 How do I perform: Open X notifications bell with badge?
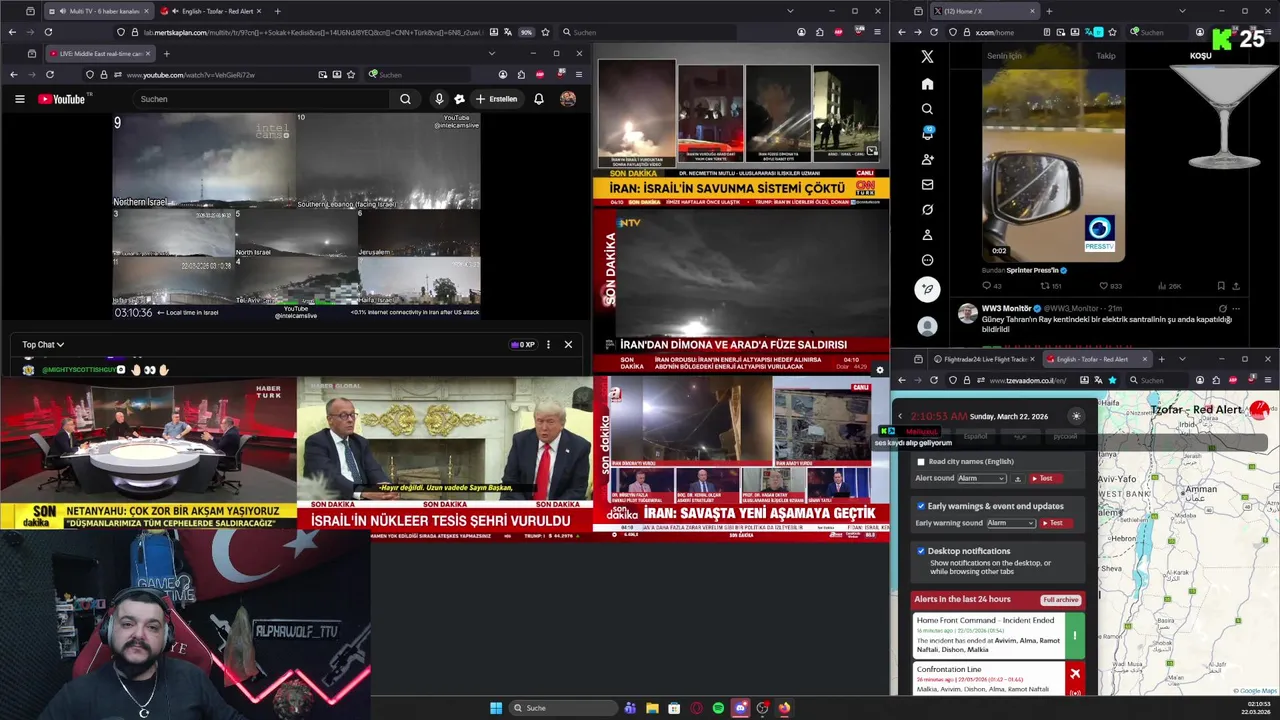pyautogui.click(x=927, y=133)
